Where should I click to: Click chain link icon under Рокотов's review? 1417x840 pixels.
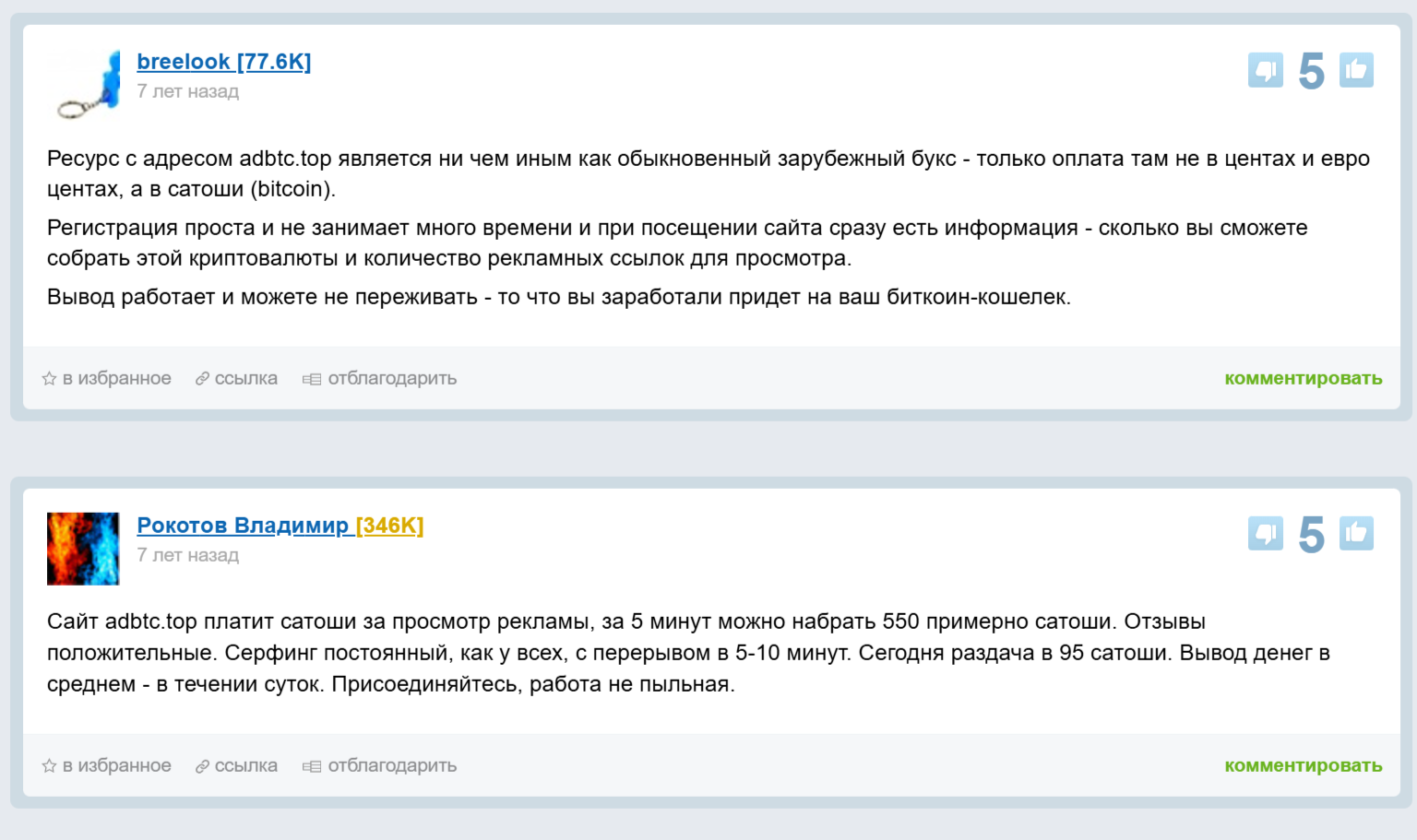pos(202,766)
